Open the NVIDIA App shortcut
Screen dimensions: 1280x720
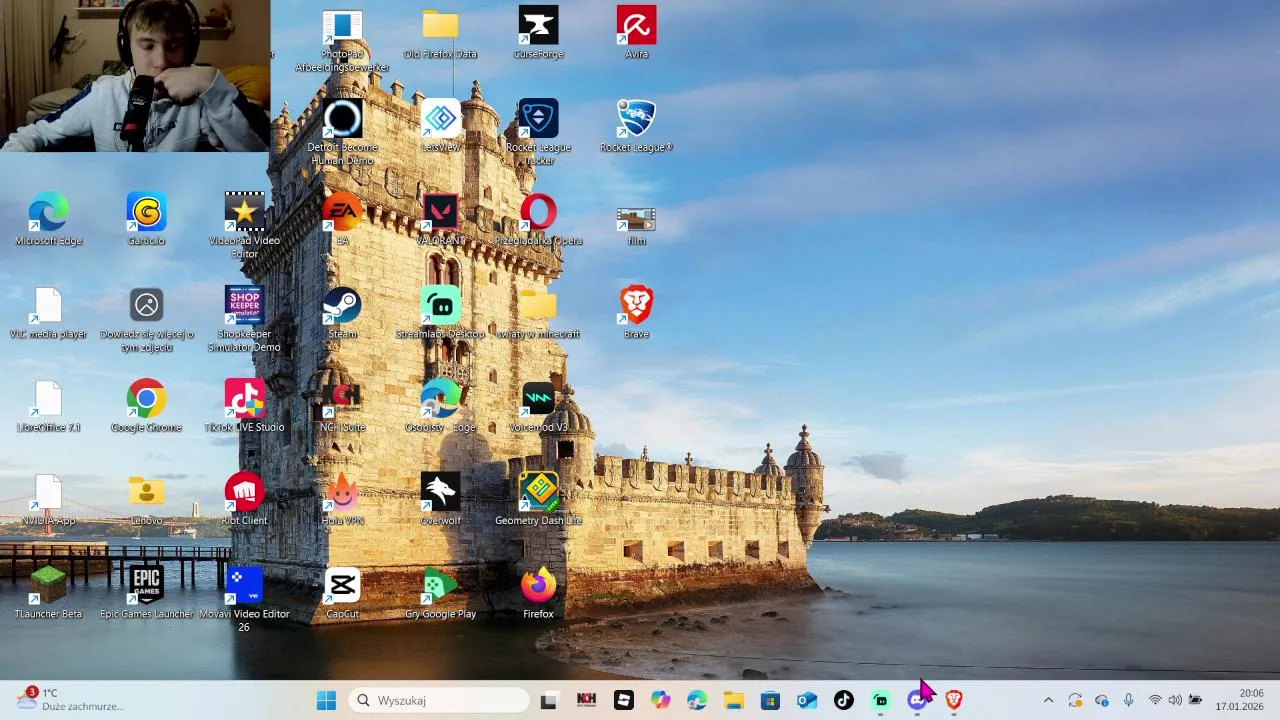point(48,499)
